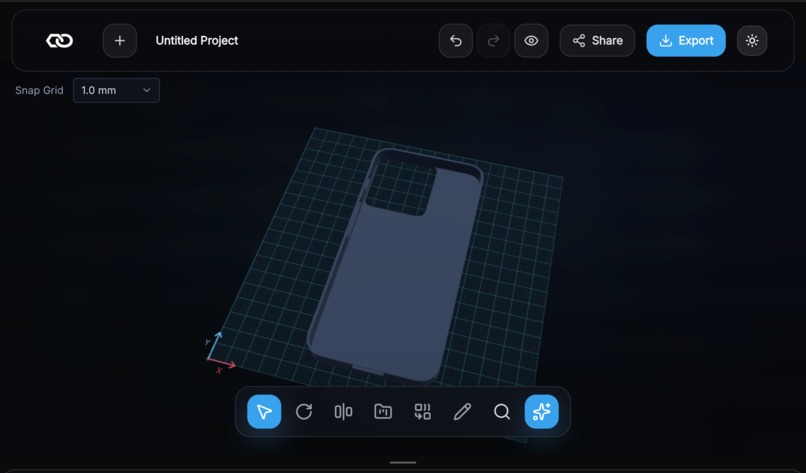The width and height of the screenshot is (806, 473).
Task: Toggle preview visibility eye icon
Action: [531, 41]
